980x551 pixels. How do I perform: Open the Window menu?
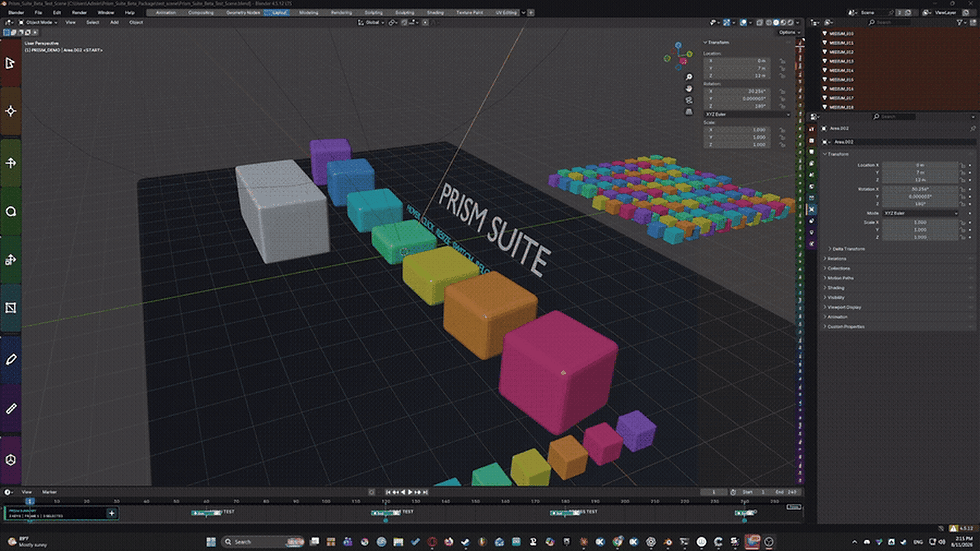pyautogui.click(x=106, y=12)
